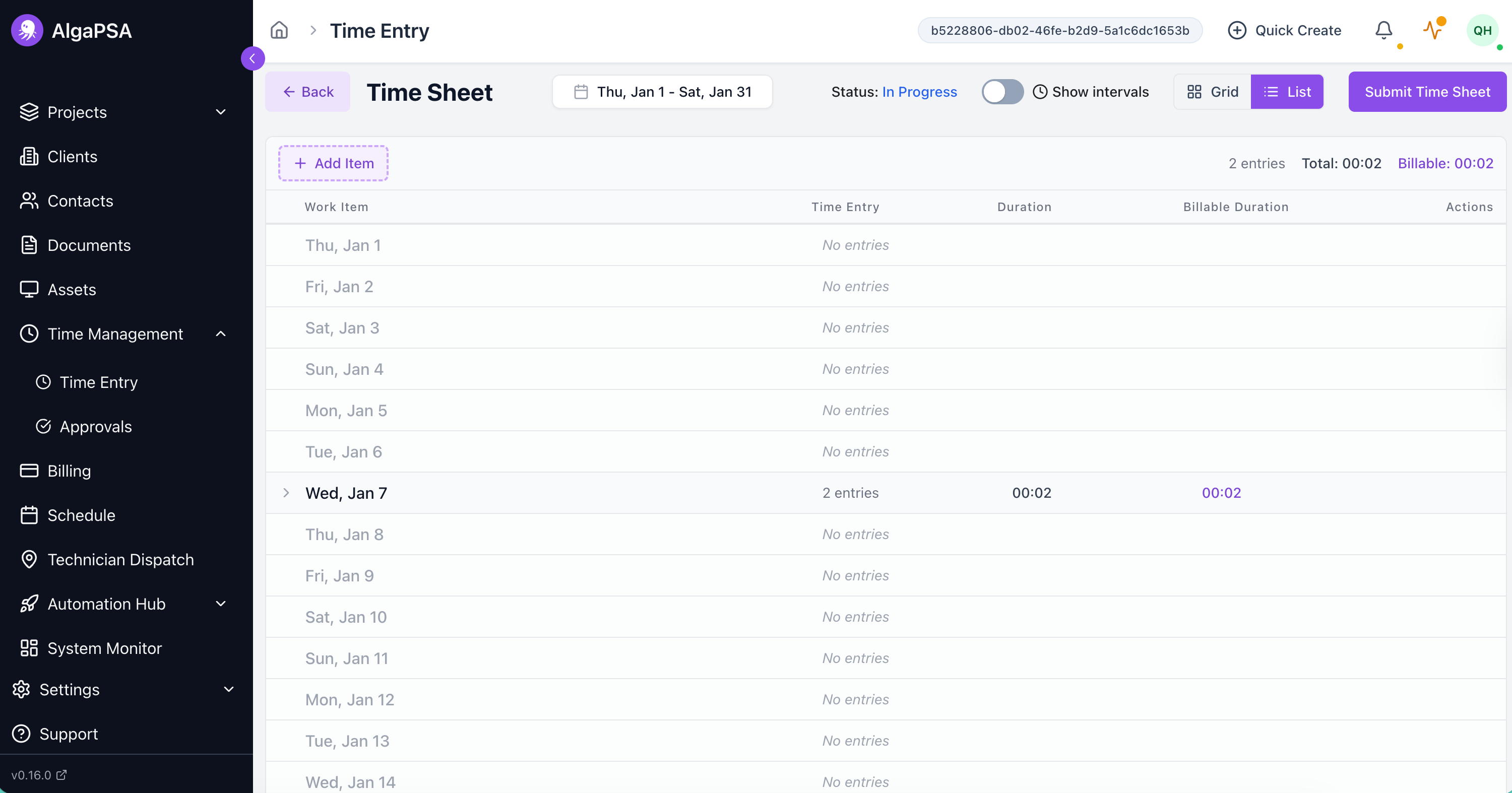Open the Thu, Jan 1 - Sat, Jan 31 date picker

tap(662, 92)
